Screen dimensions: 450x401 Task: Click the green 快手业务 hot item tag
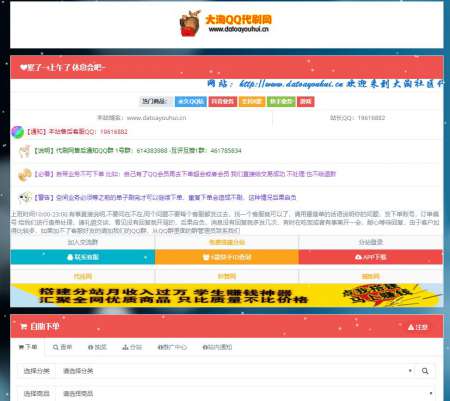[281, 101]
